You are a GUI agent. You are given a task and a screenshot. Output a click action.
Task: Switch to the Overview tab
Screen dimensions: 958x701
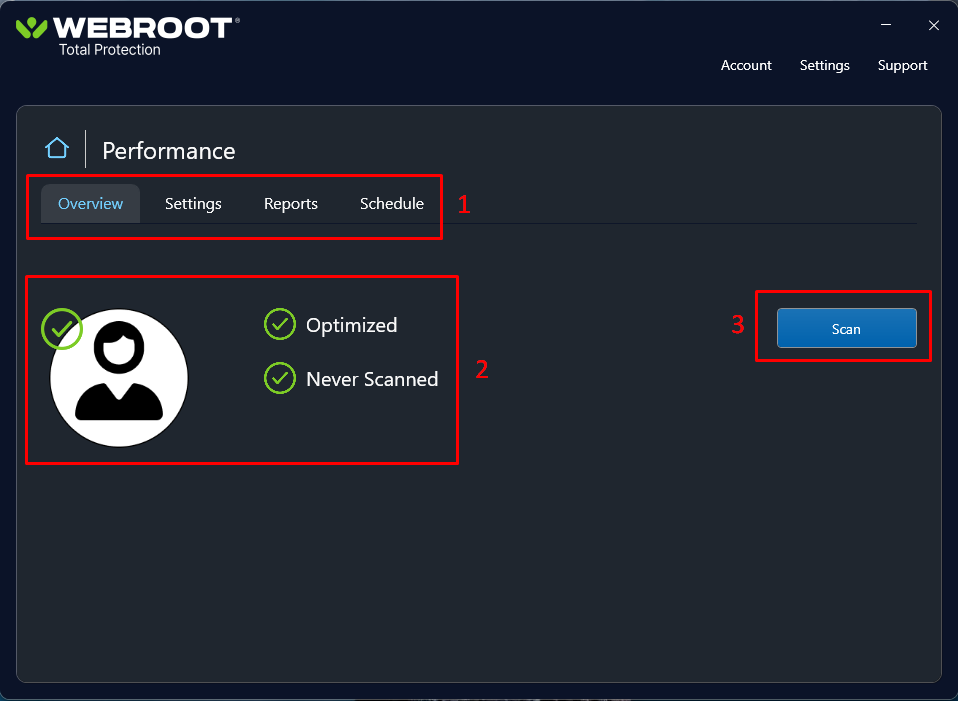click(x=90, y=204)
